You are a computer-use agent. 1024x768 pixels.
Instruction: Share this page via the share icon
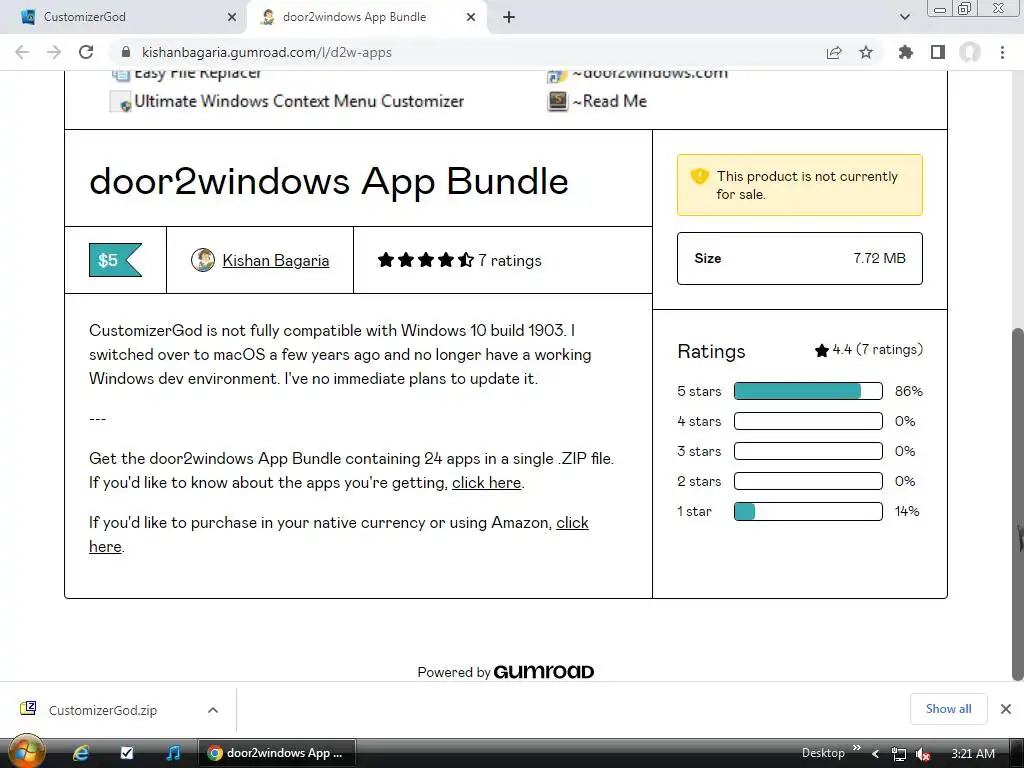(834, 52)
